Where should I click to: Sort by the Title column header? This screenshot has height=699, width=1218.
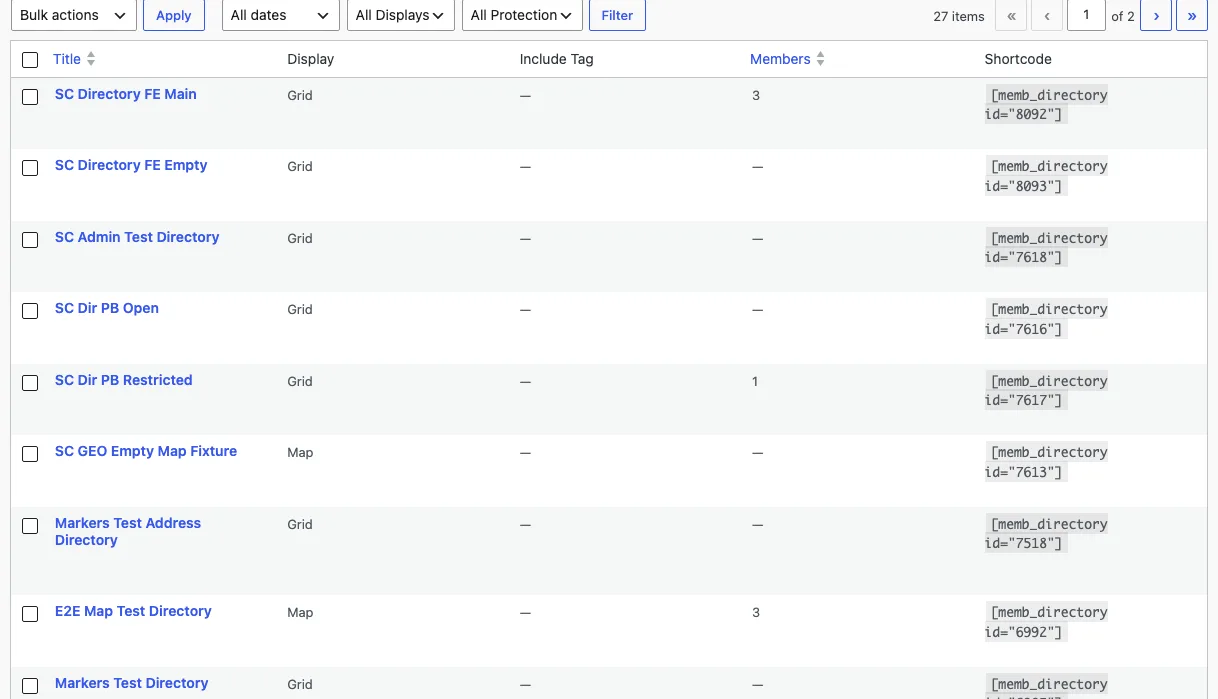tap(67, 59)
